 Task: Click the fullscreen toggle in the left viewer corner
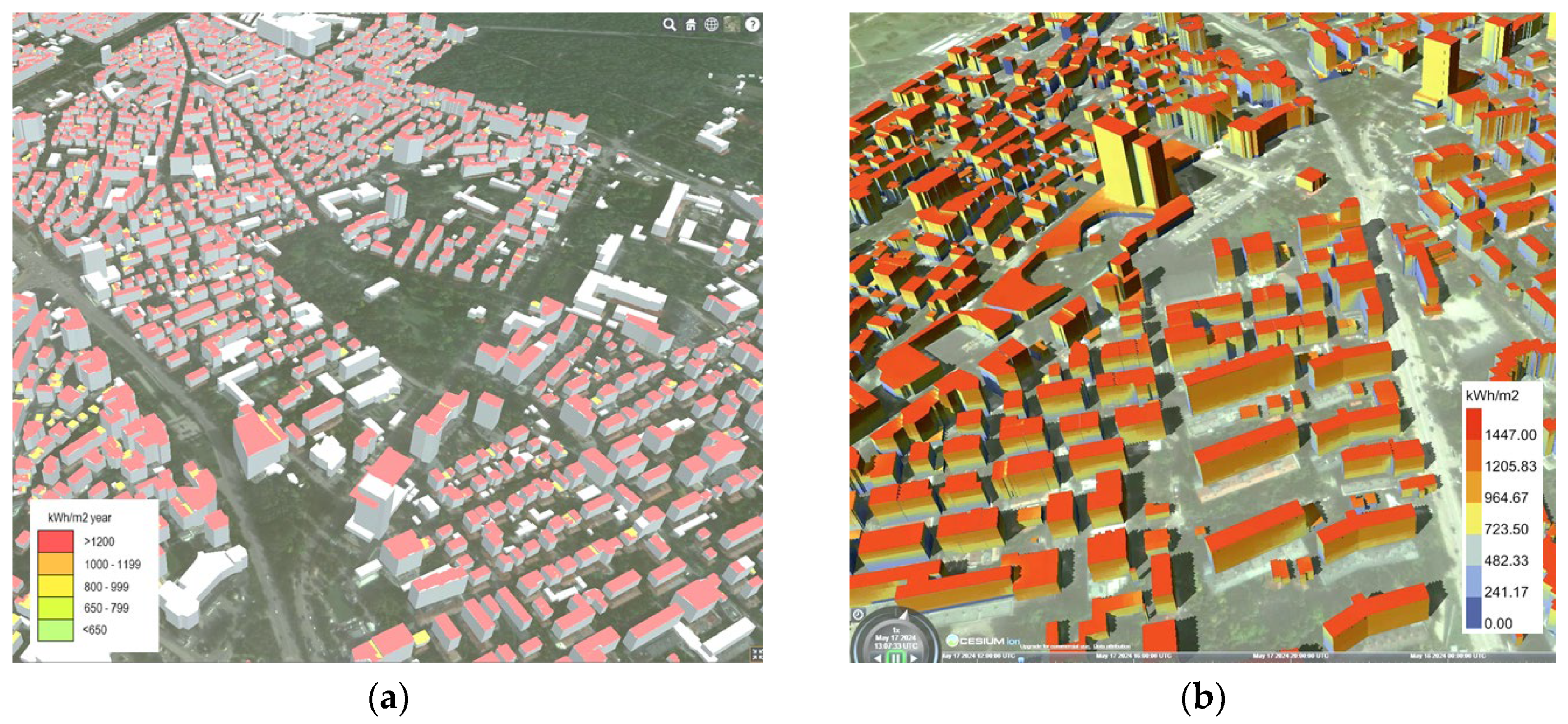(757, 654)
